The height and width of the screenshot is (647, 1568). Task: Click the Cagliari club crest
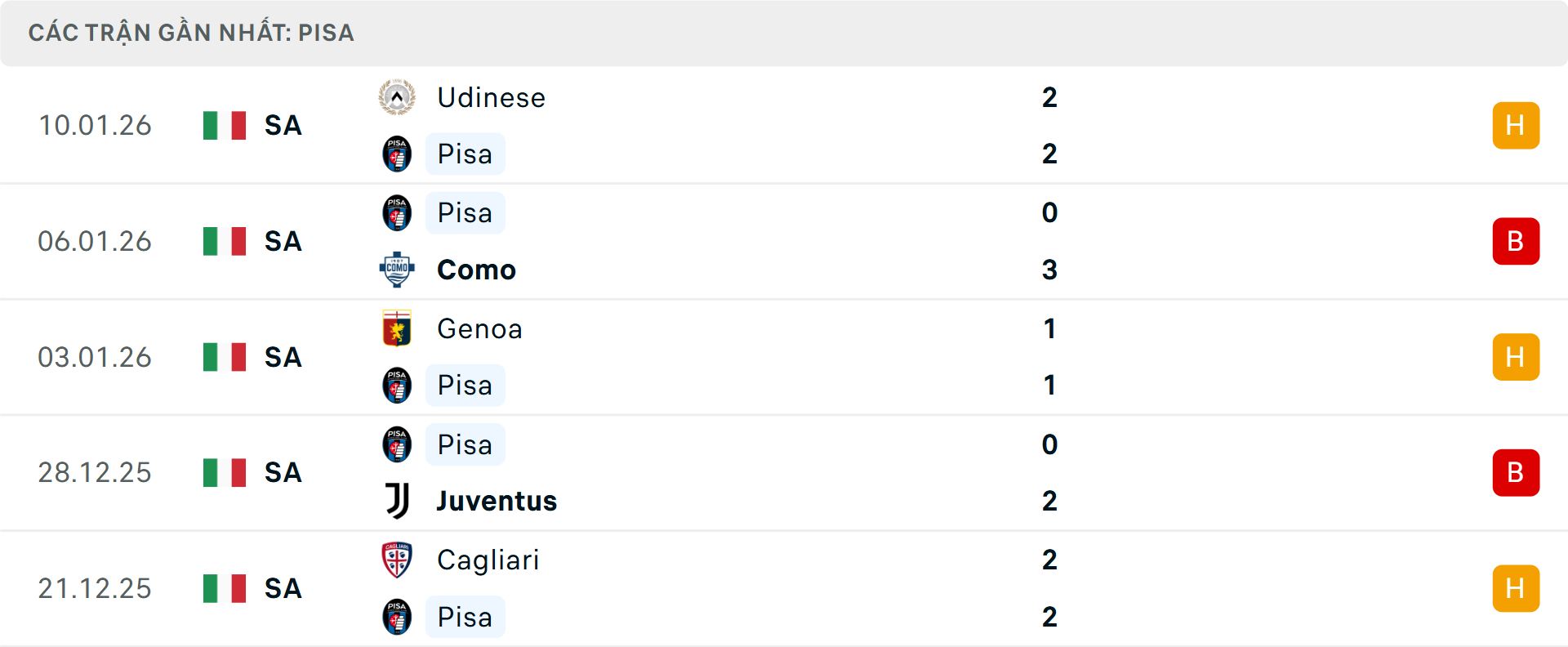coord(397,560)
